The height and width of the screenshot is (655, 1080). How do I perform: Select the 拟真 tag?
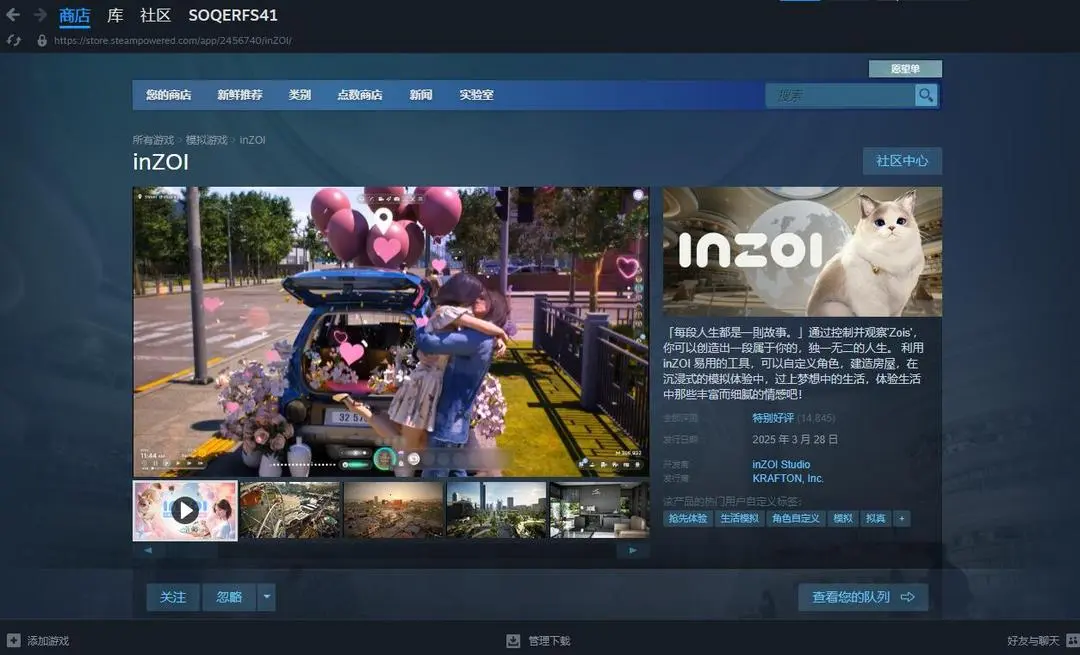[875, 519]
